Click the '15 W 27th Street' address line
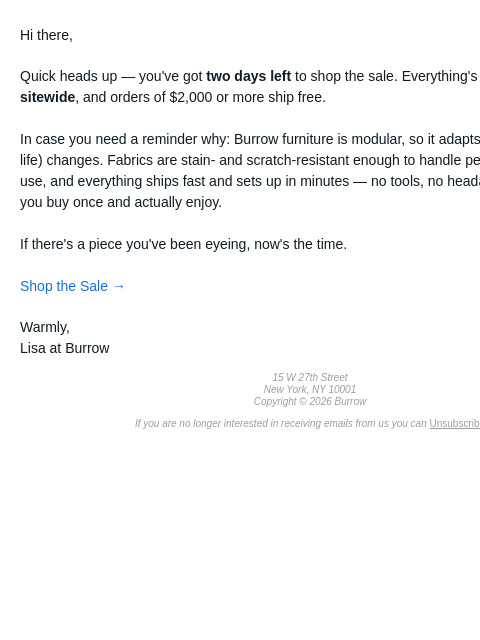This screenshot has height=640, width=480. (310, 377)
